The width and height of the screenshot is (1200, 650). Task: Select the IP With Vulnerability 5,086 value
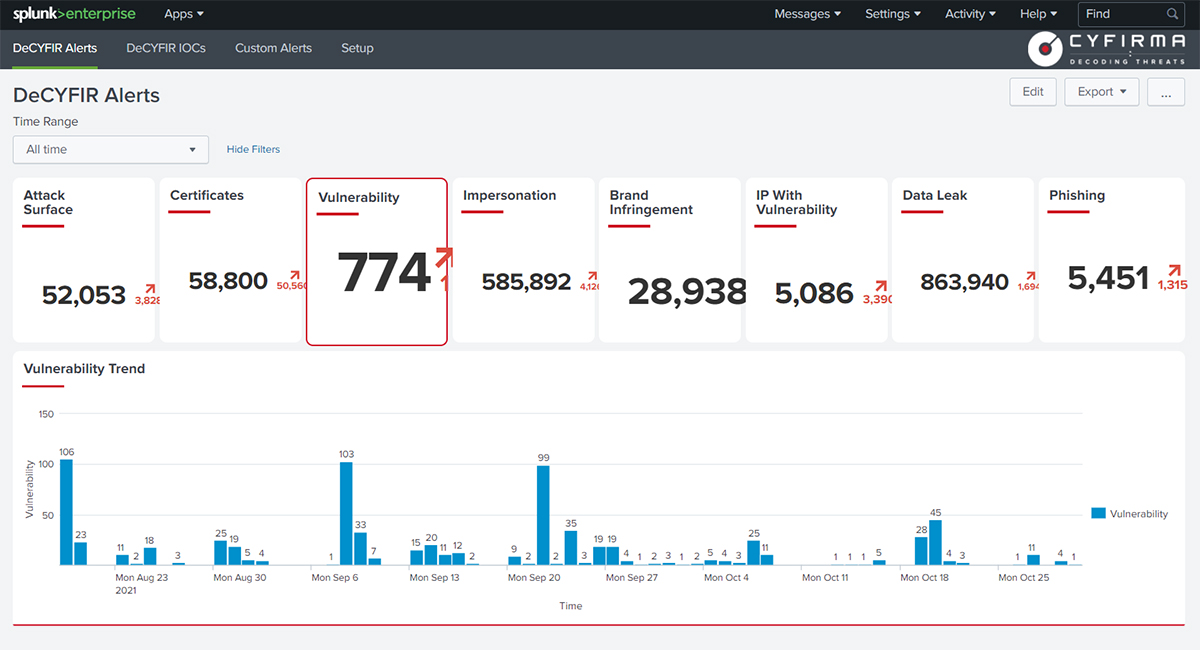[x=814, y=294]
